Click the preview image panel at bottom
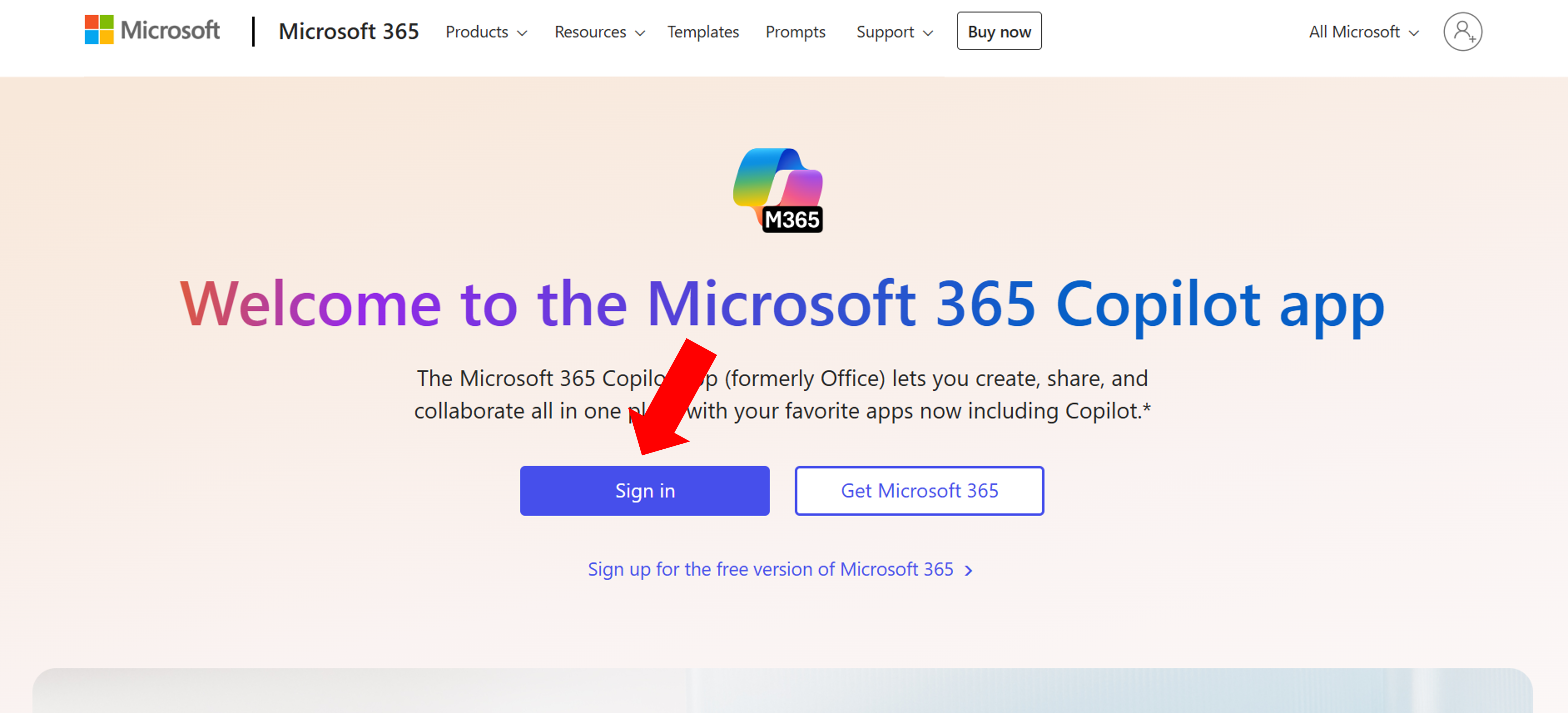This screenshot has width=1568, height=713. [x=783, y=691]
